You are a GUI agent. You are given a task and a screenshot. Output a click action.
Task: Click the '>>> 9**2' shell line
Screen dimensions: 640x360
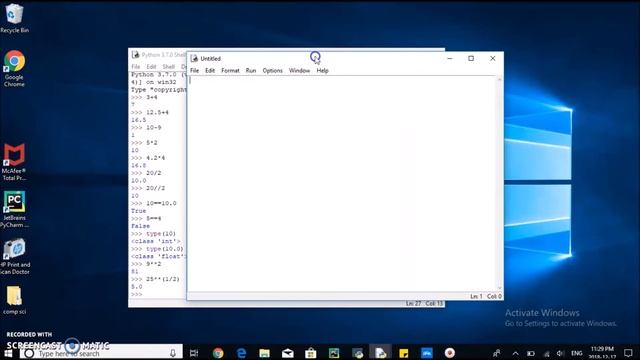(146, 264)
